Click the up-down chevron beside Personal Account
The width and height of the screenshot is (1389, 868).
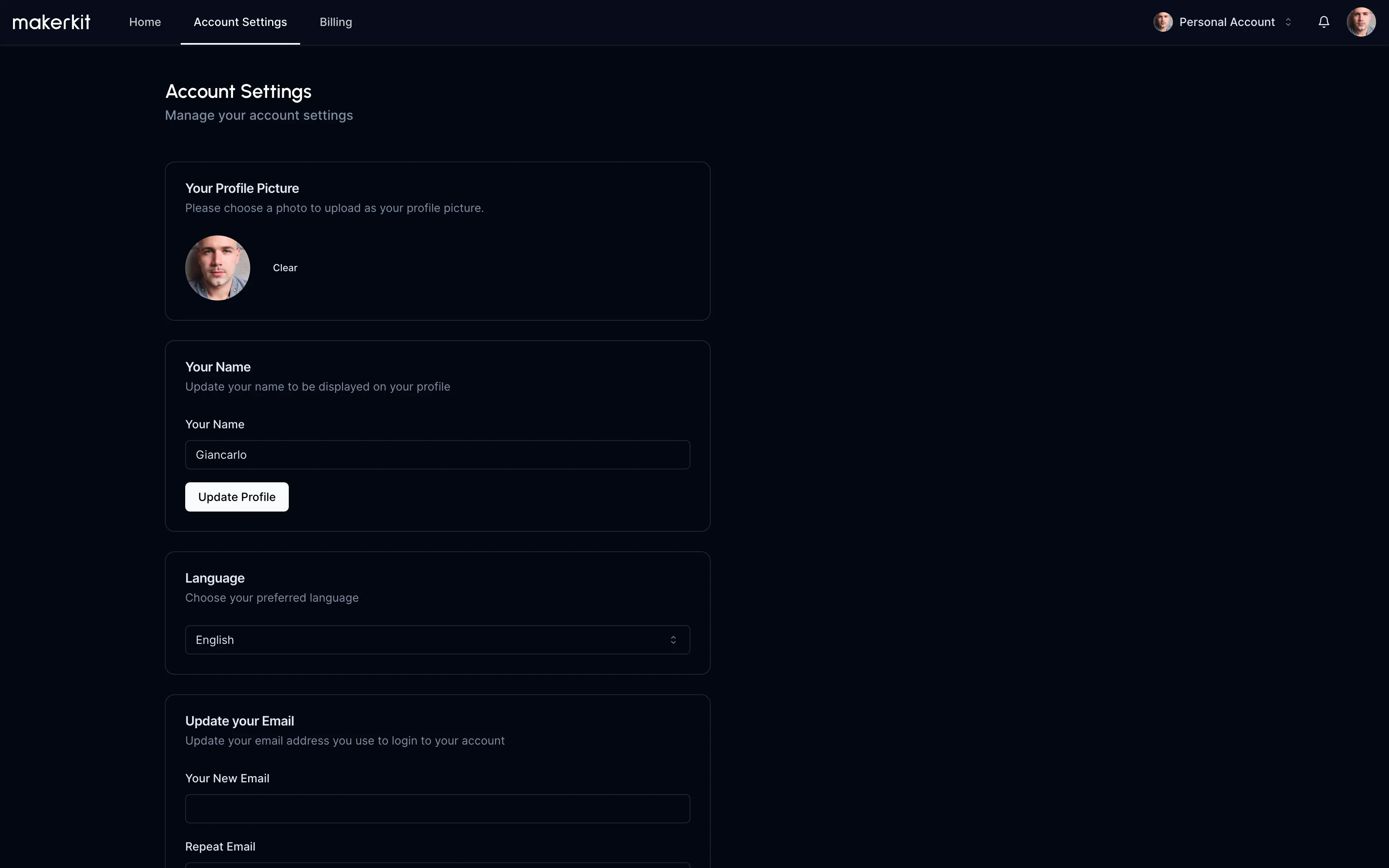click(1288, 22)
